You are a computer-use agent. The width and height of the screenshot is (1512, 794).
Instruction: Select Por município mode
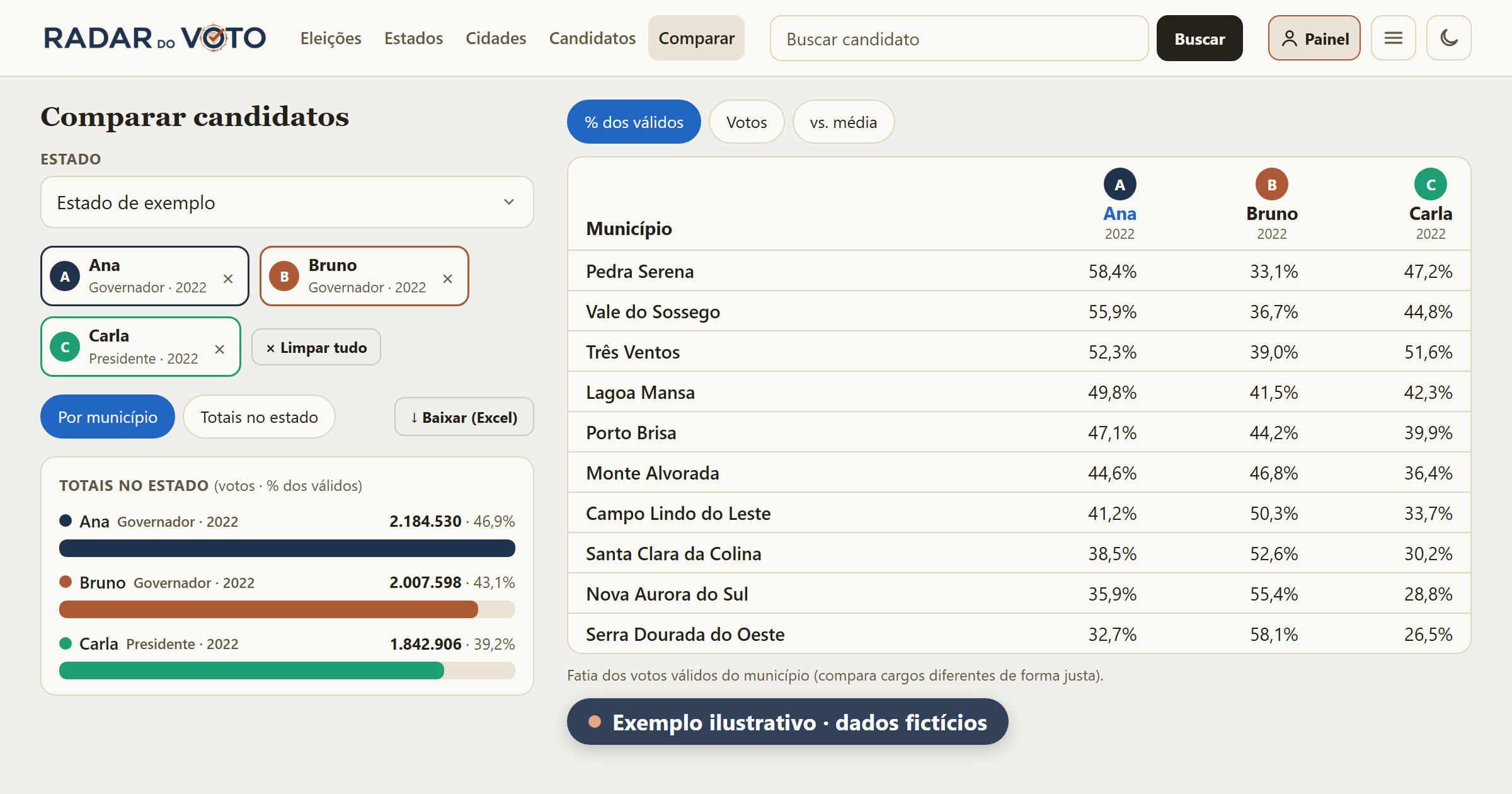click(x=108, y=417)
